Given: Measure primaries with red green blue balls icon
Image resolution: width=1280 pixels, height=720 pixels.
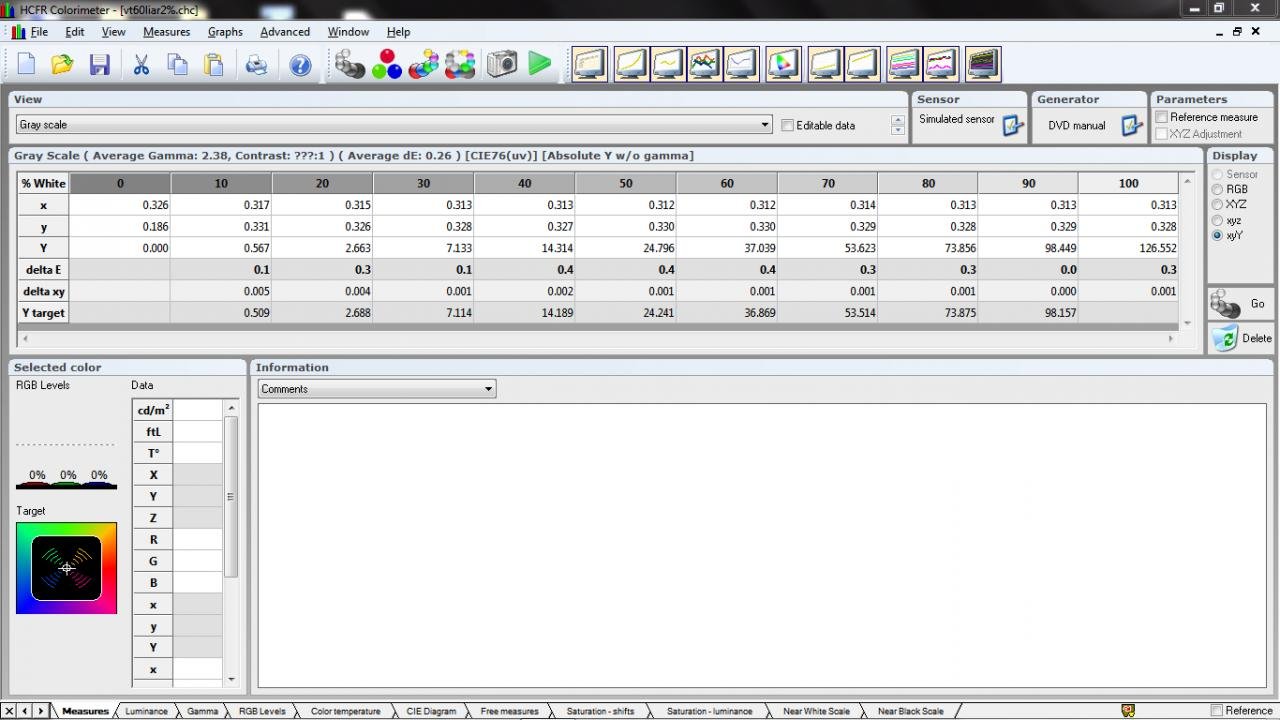Looking at the screenshot, I should [386, 65].
